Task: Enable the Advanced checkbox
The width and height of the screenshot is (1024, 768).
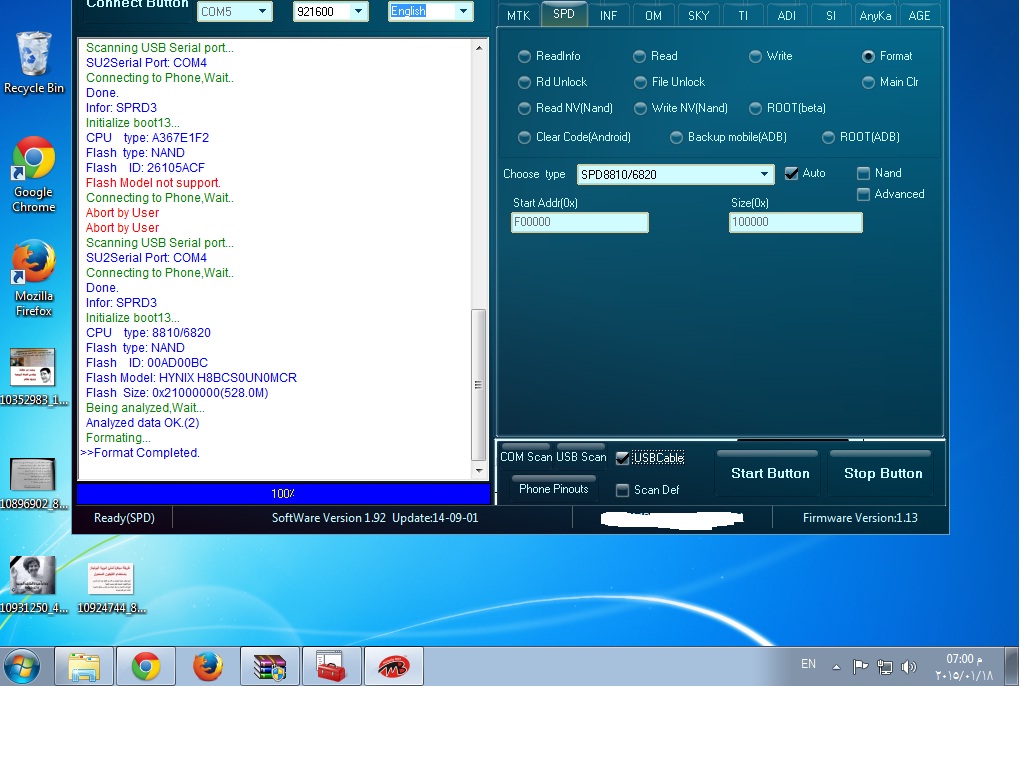Action: (863, 195)
